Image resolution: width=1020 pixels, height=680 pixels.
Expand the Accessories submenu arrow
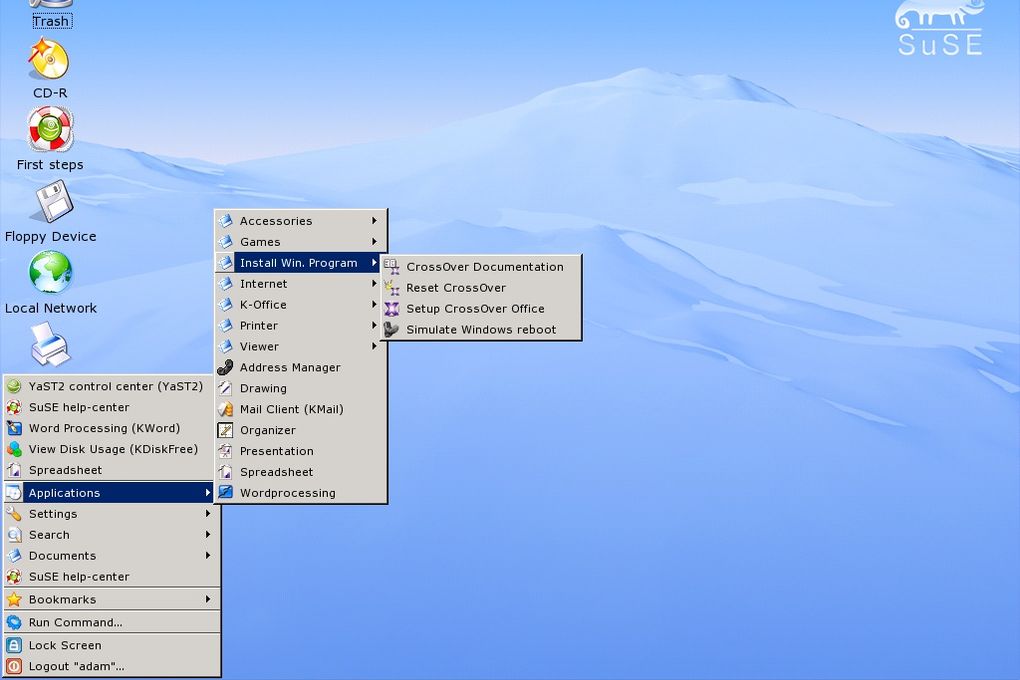[375, 221]
